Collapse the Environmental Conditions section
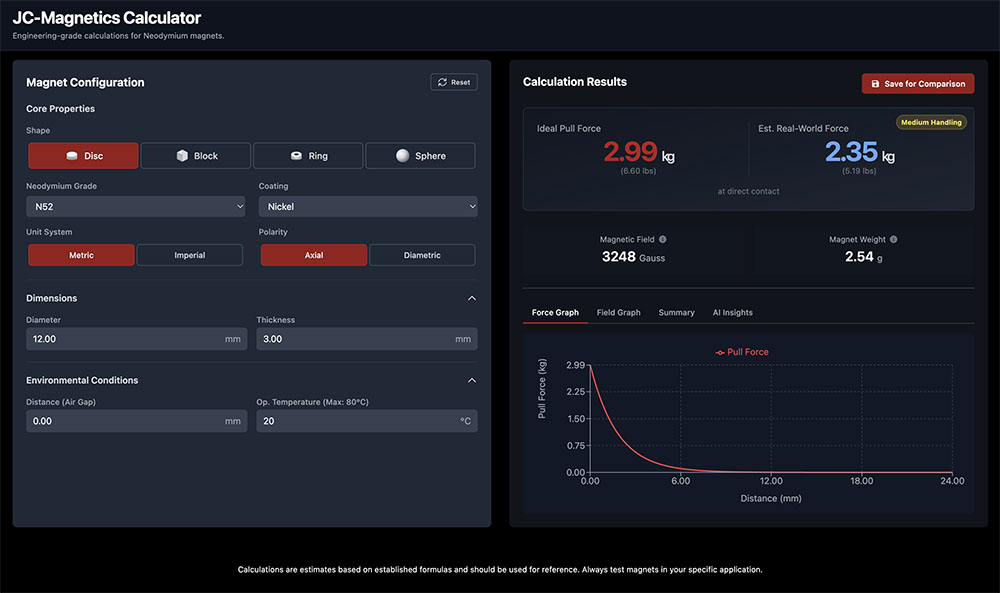Viewport: 1000px width, 593px height. (472, 380)
